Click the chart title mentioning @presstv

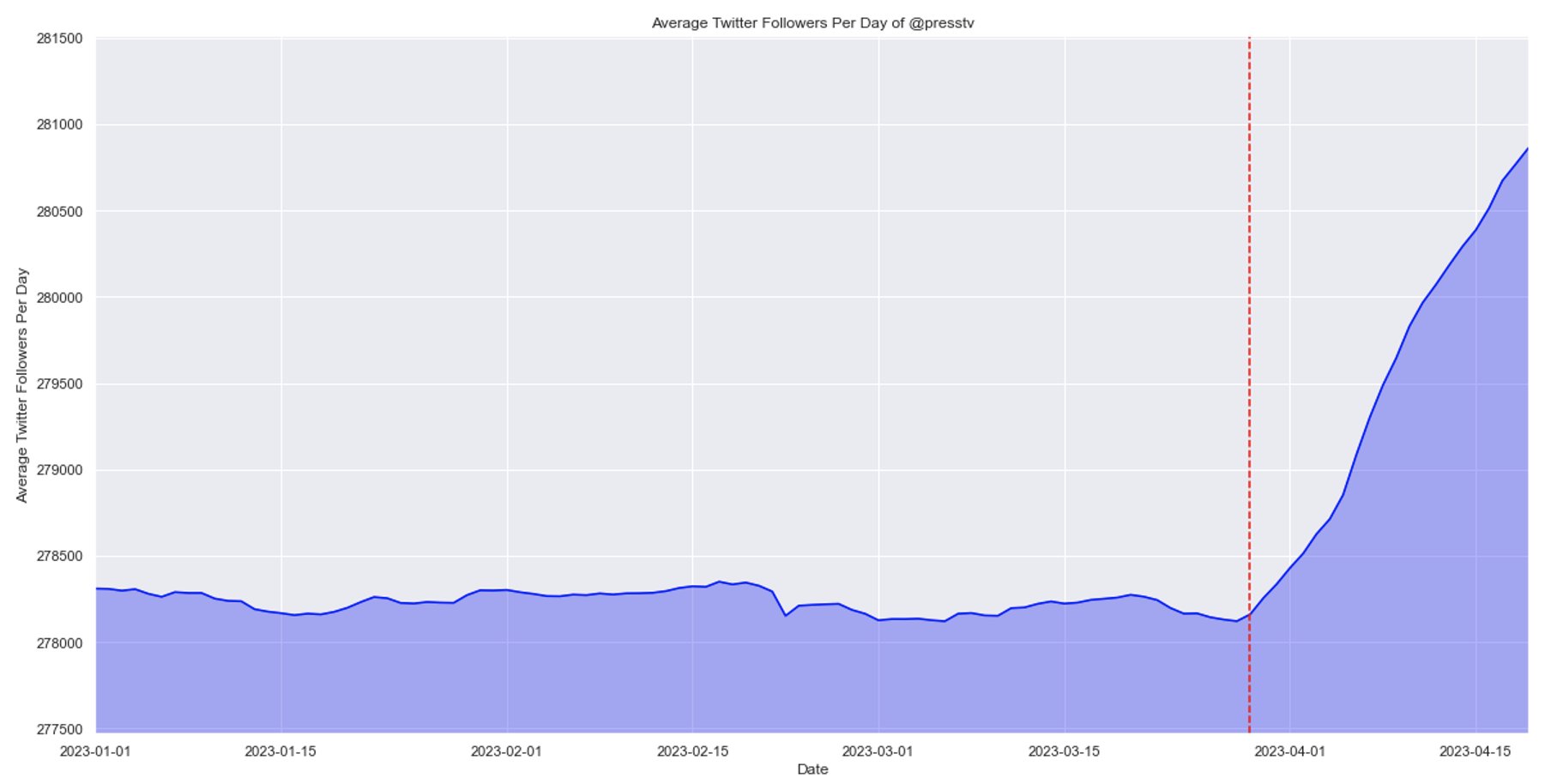[x=812, y=23]
